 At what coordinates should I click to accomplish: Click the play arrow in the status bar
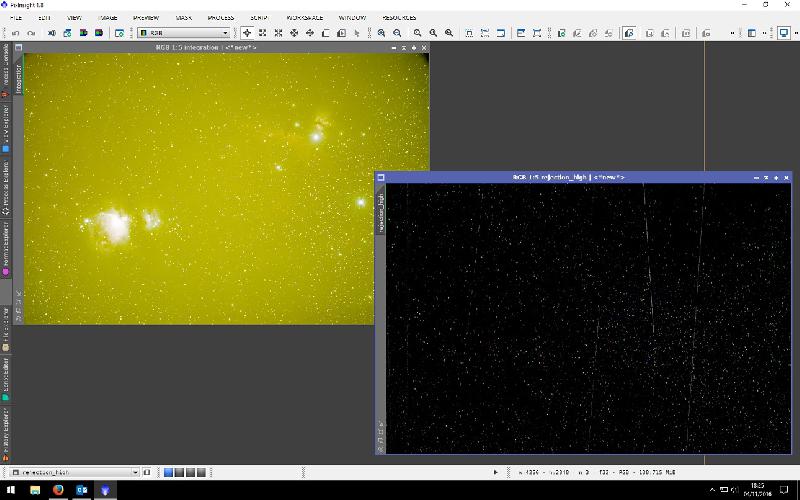(495, 472)
